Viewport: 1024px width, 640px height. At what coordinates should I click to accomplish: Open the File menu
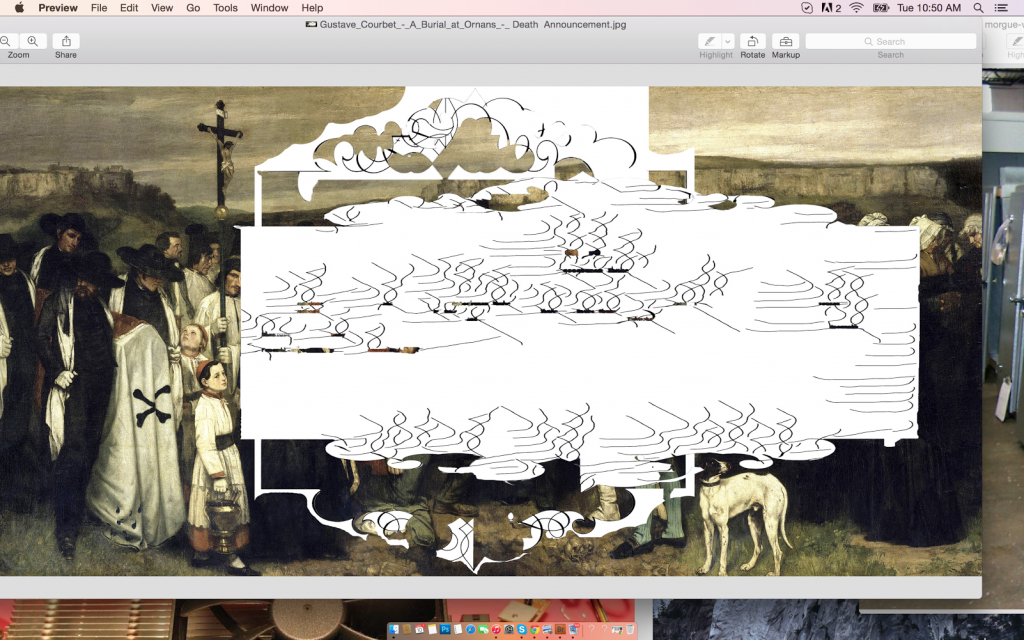point(99,8)
